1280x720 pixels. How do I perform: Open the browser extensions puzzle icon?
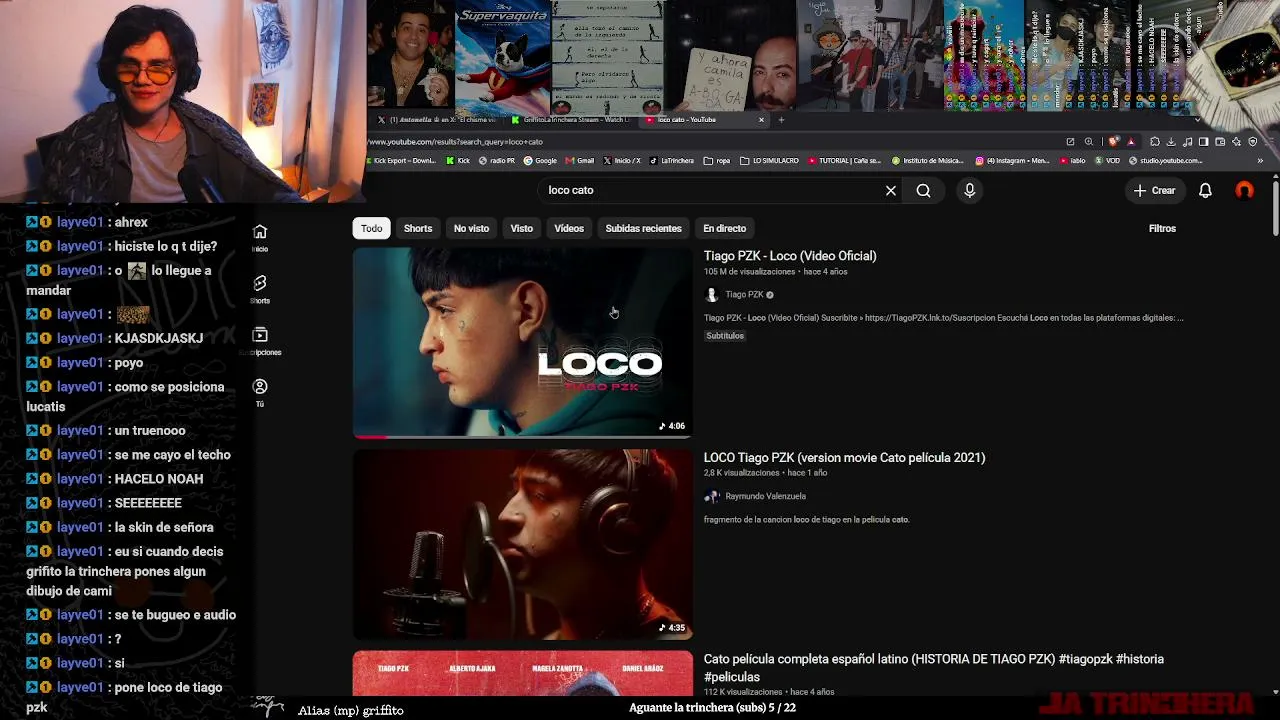[x=1155, y=142]
